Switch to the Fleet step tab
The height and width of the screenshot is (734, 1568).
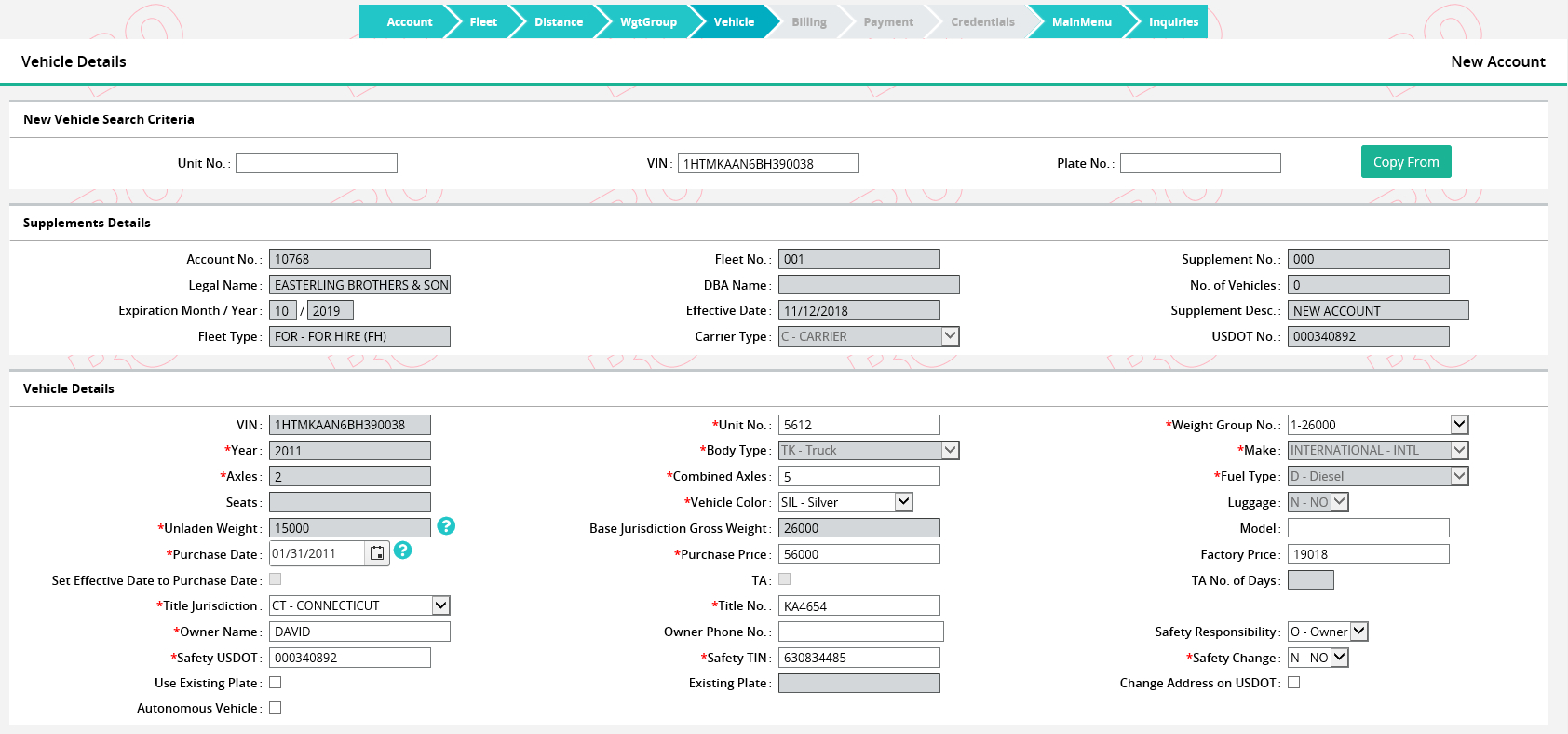click(483, 22)
